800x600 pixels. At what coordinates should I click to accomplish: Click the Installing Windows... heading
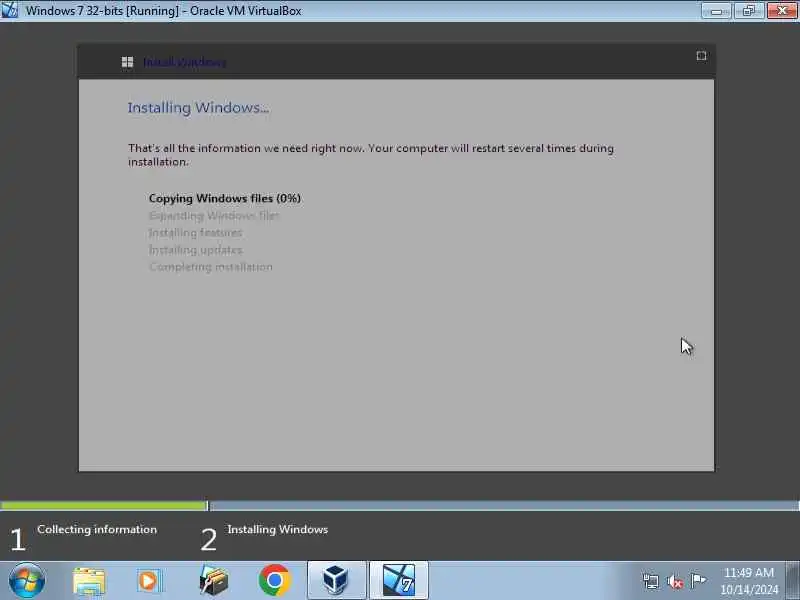coord(198,108)
